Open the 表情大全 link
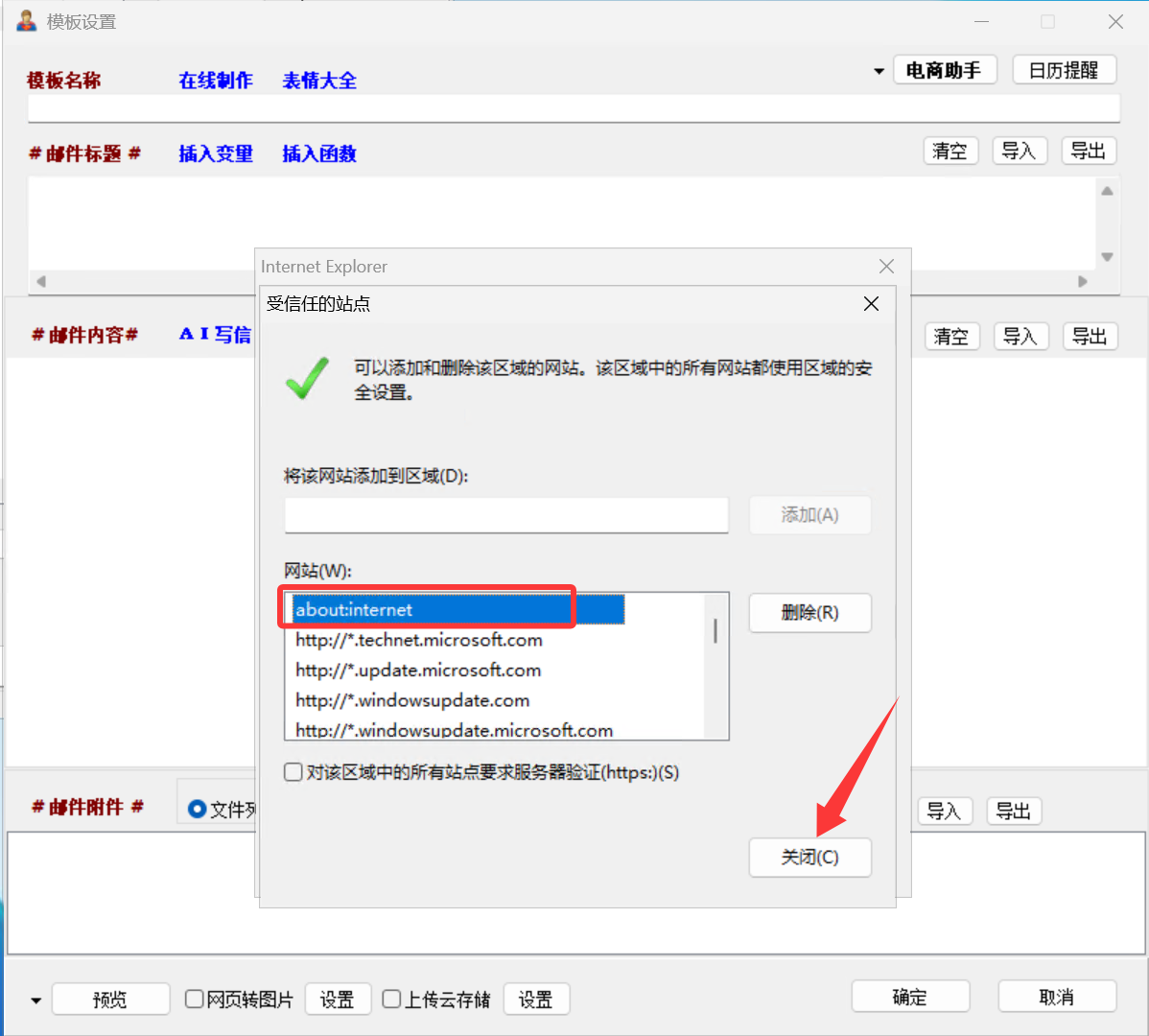The image size is (1149, 1036). (319, 81)
